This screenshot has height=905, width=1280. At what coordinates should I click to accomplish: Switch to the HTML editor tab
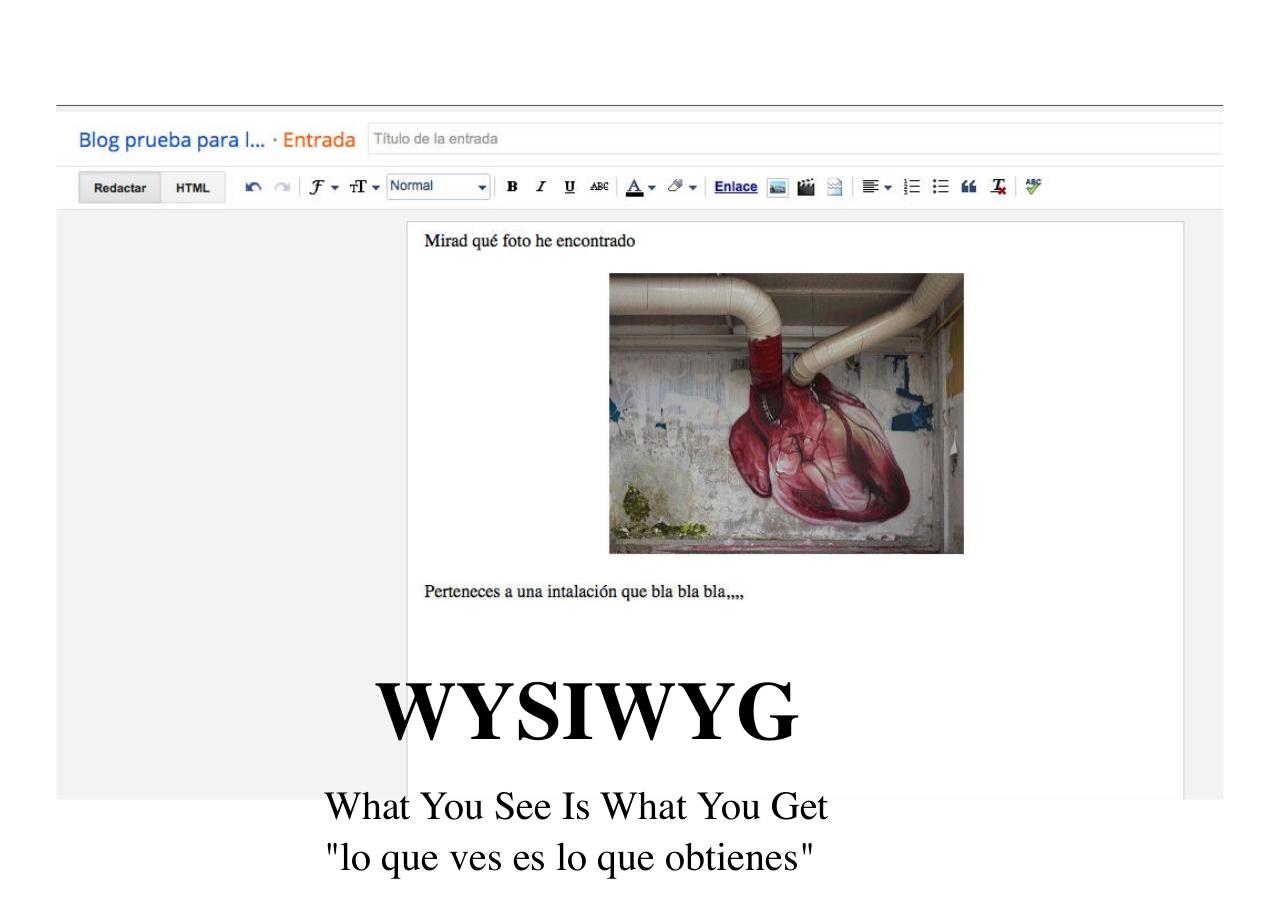[193, 188]
